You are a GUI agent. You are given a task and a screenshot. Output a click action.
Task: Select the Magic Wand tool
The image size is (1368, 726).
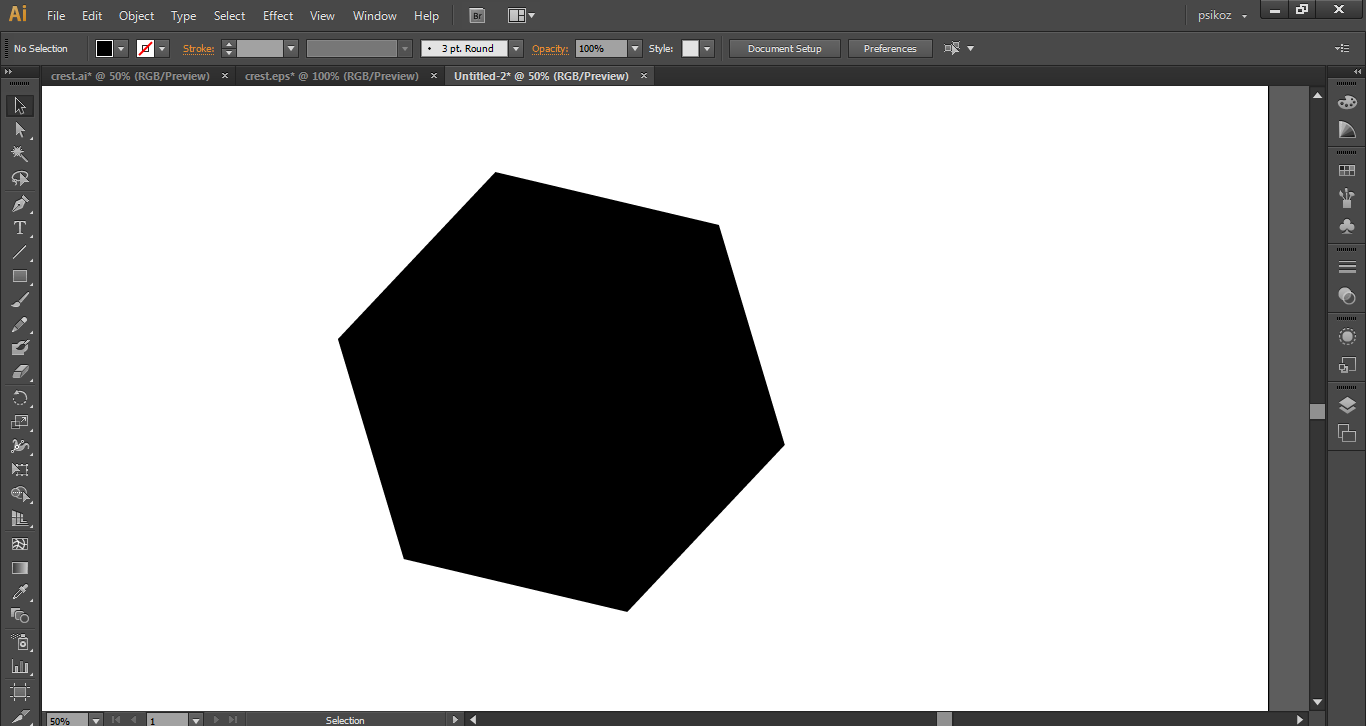click(x=19, y=154)
